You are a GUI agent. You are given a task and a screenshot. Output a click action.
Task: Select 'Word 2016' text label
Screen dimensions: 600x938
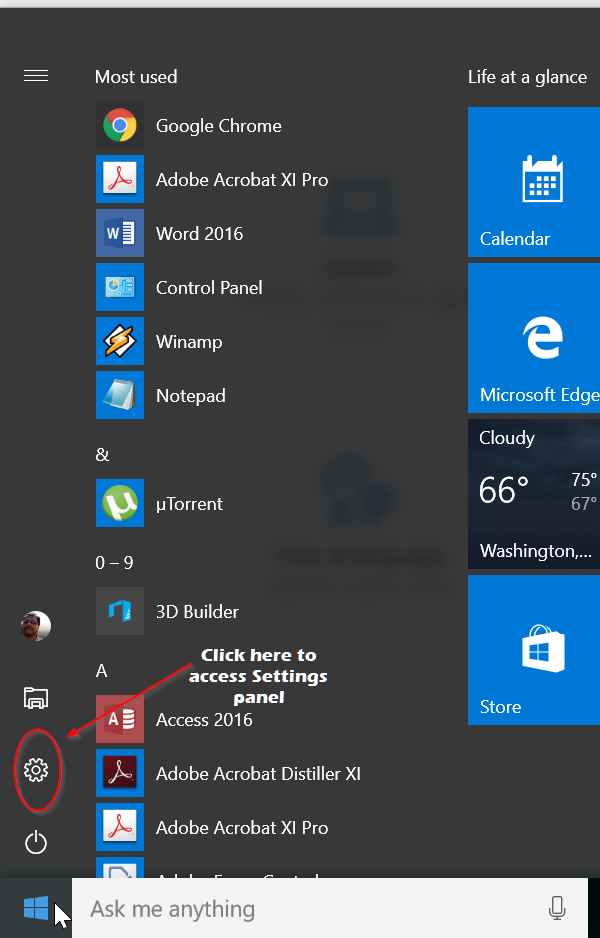199,233
